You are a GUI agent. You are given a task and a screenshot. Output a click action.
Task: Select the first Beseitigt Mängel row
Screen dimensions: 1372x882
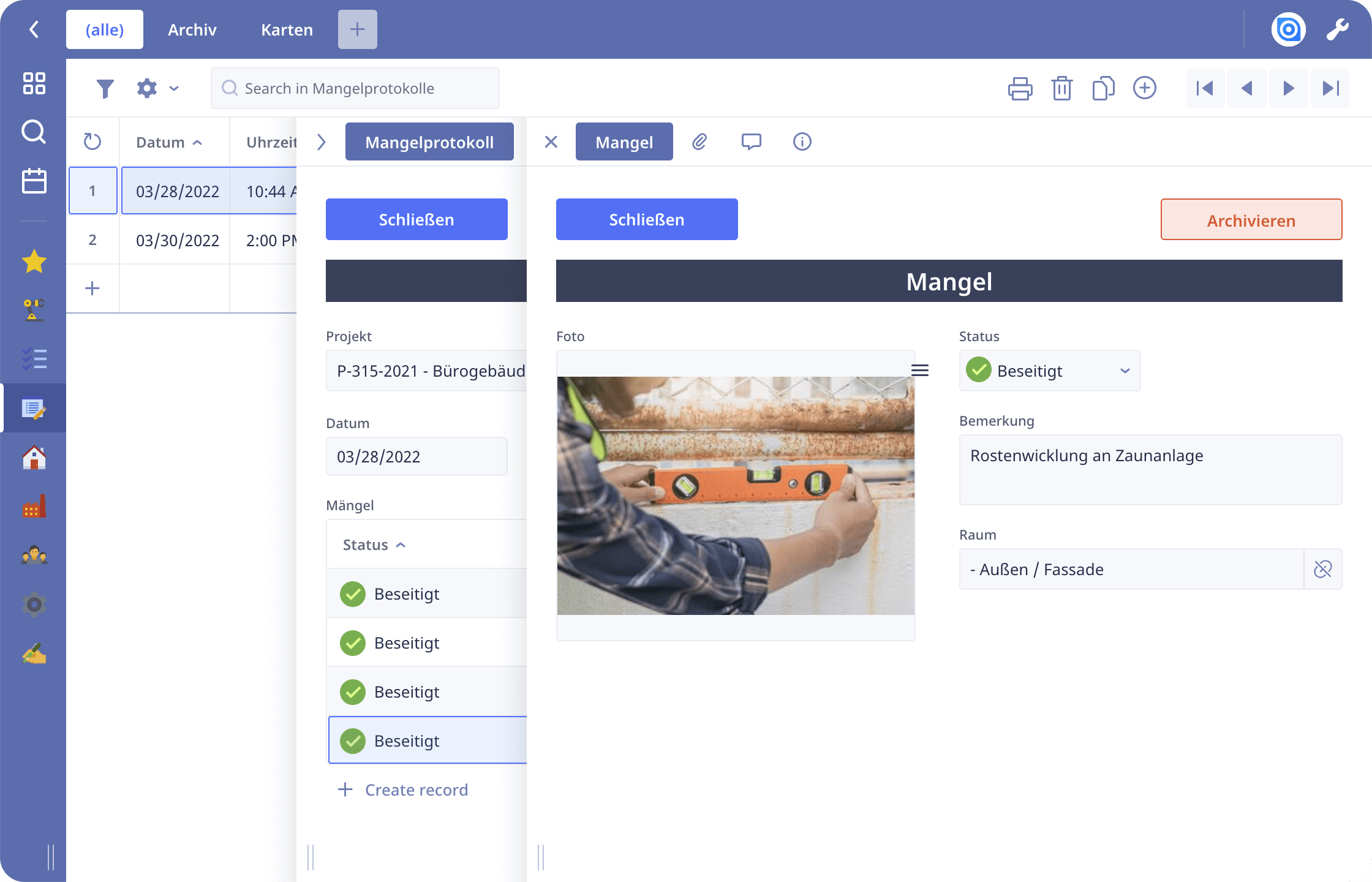click(428, 594)
